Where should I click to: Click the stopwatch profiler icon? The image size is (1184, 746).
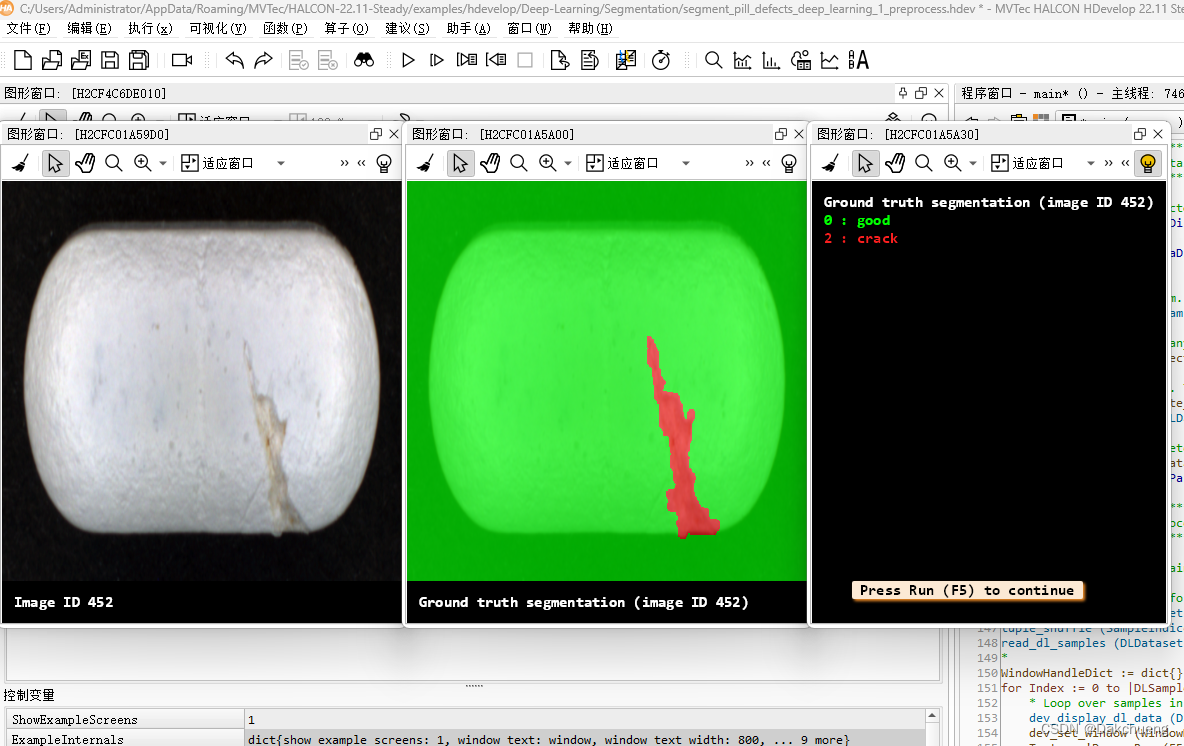661,60
